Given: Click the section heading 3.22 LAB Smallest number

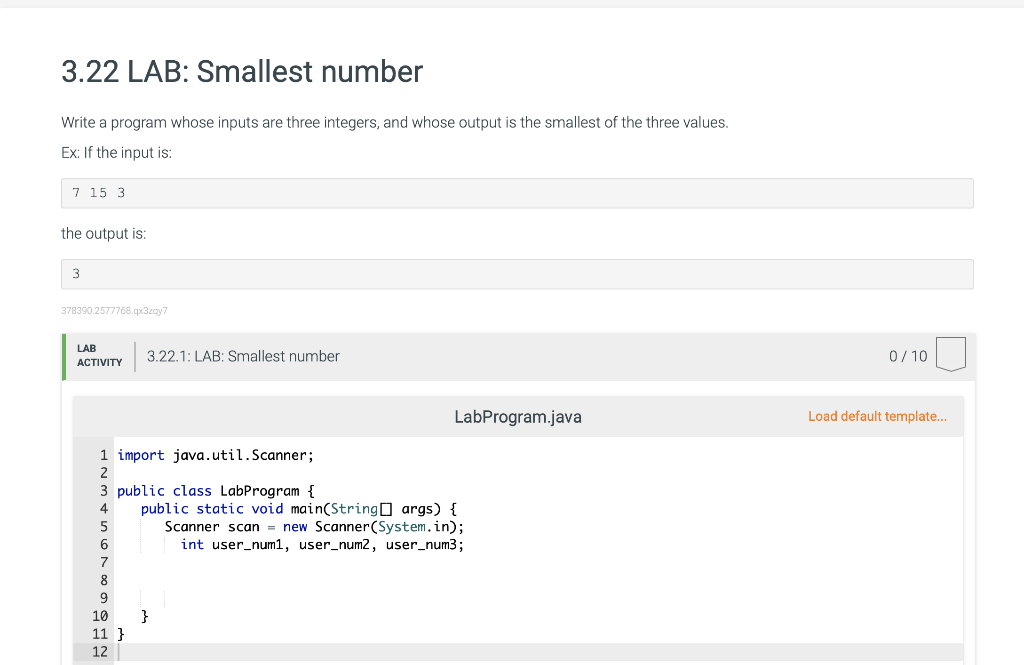Looking at the screenshot, I should pyautogui.click(x=241, y=72).
